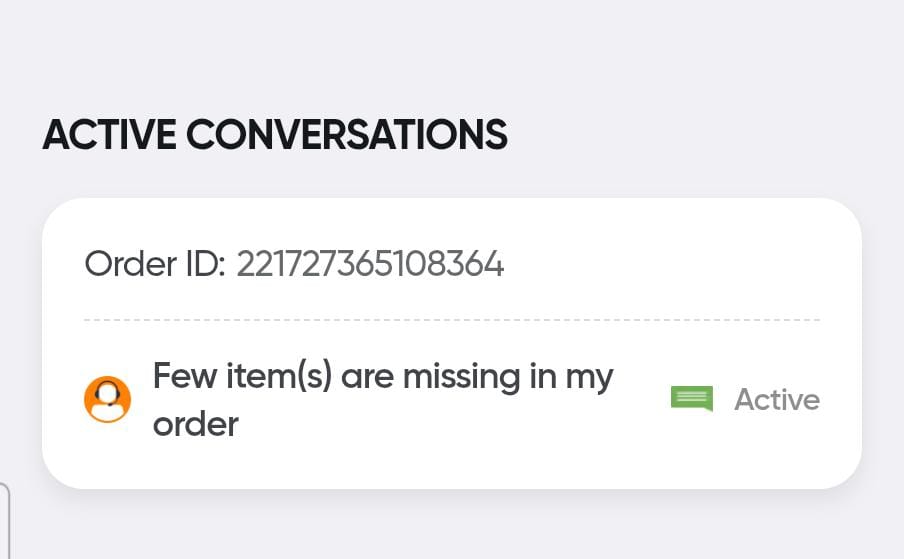
Task: Click the word "CONVERSATIONS" in the heading
Action: (x=347, y=135)
